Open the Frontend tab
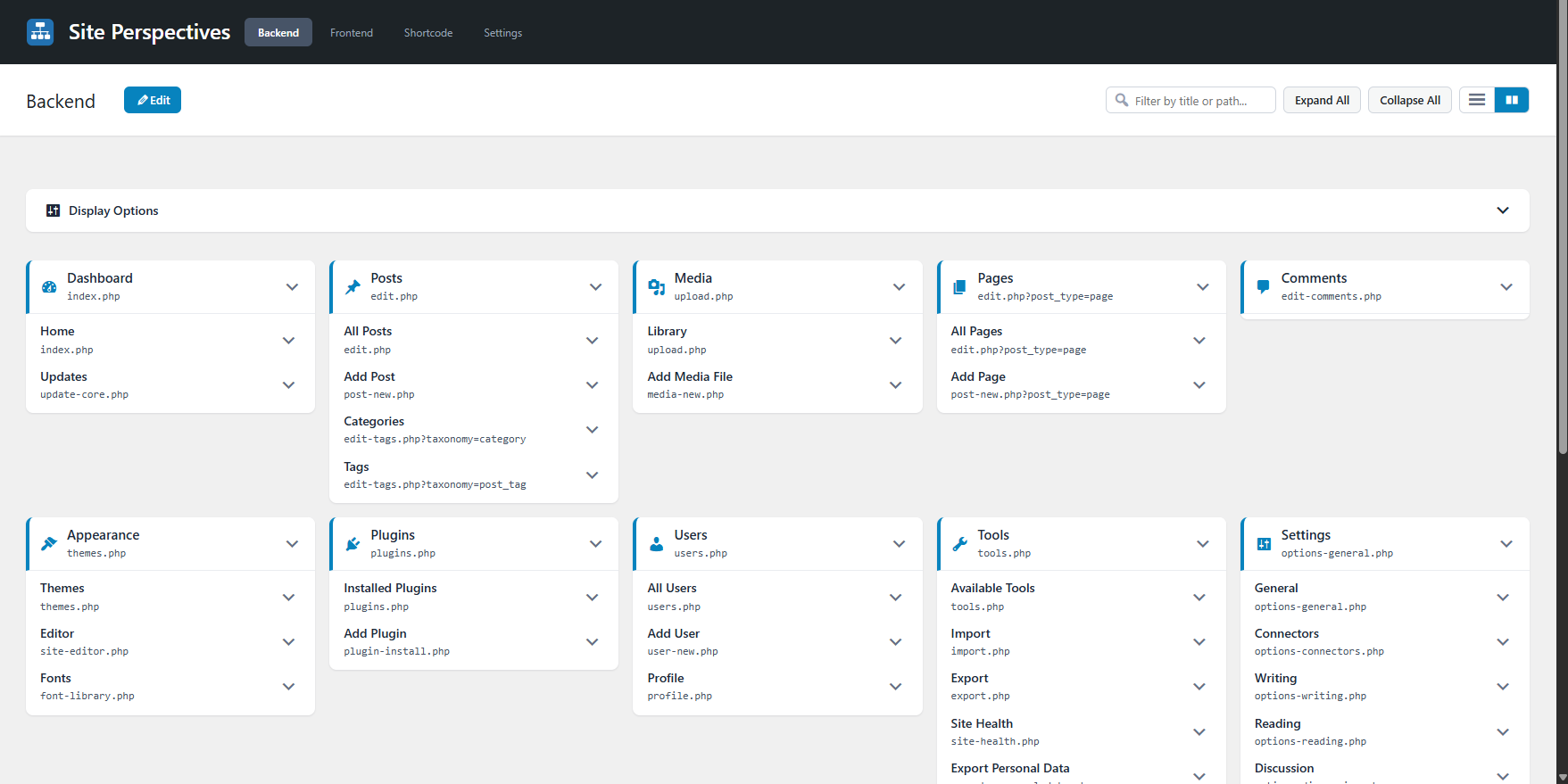This screenshot has height=784, width=1568. tap(352, 32)
